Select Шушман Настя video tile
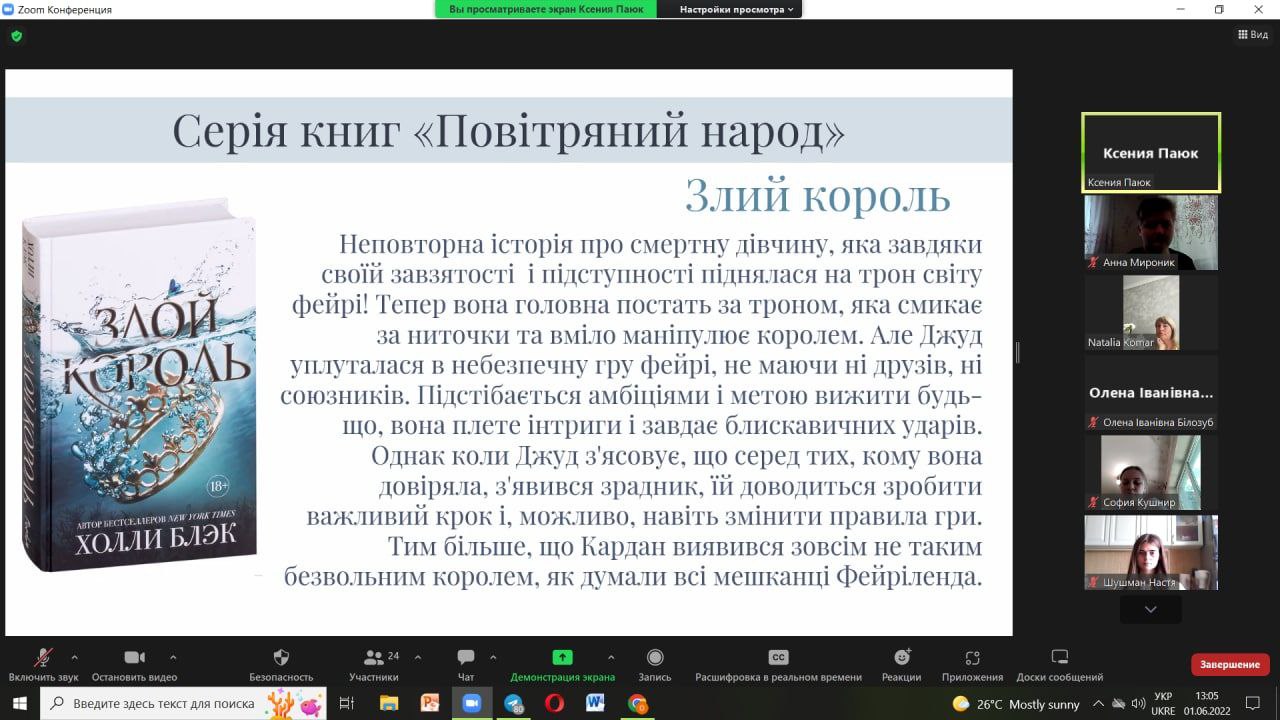 (1151, 552)
